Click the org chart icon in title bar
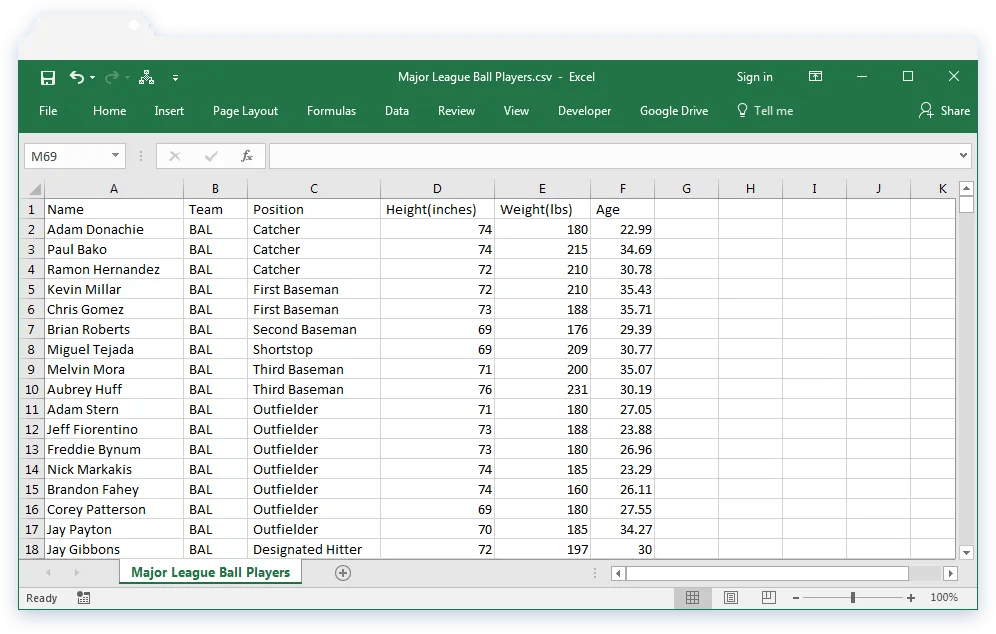 (147, 78)
